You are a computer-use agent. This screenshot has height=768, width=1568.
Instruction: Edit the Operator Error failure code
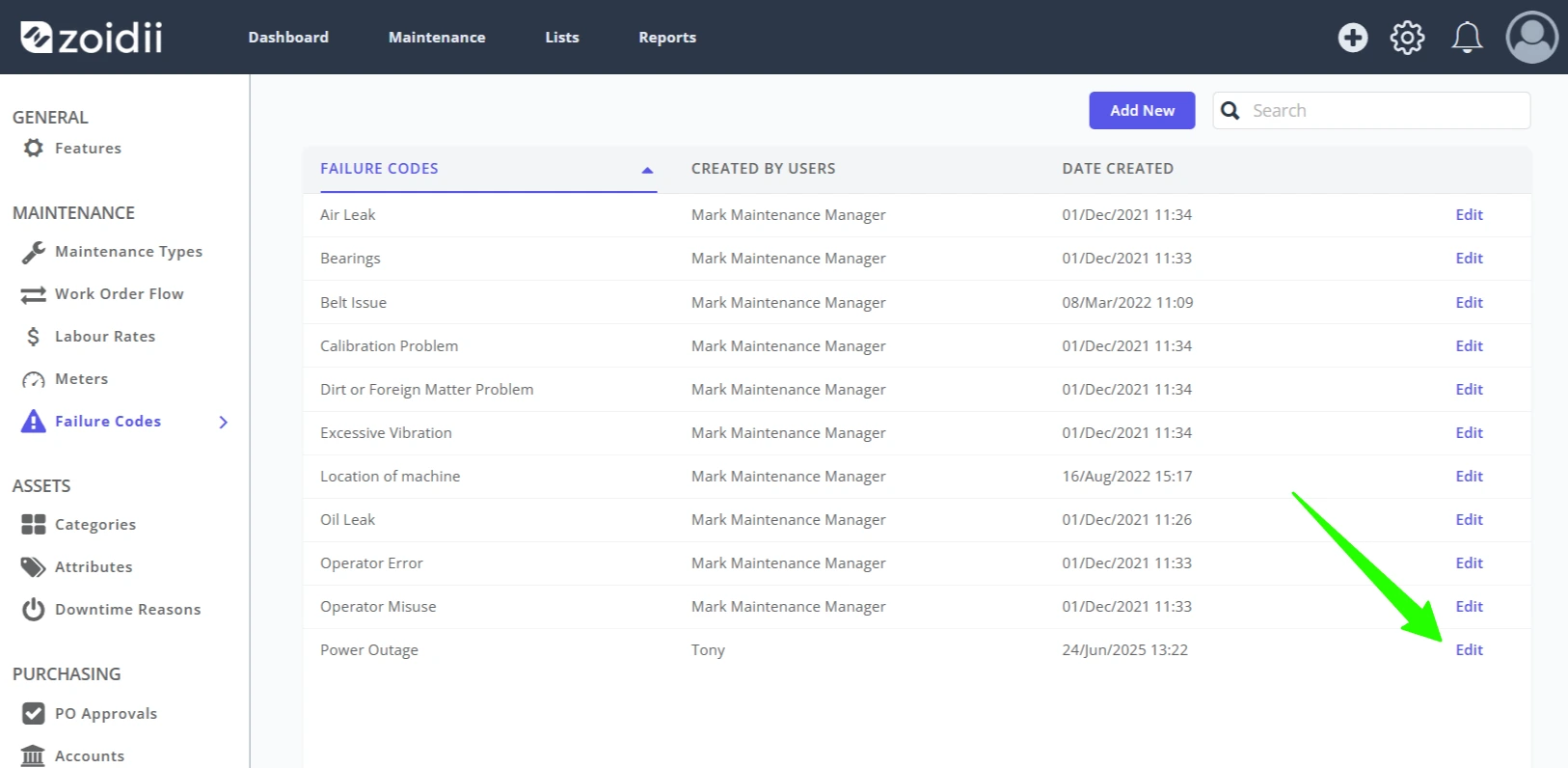point(1469,563)
